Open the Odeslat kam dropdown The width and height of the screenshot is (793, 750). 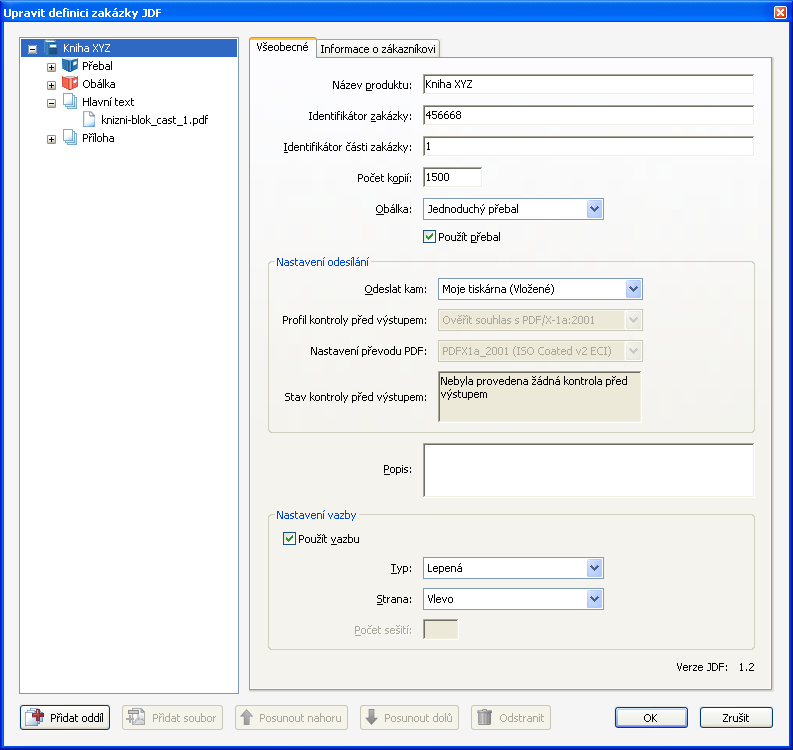pos(634,289)
